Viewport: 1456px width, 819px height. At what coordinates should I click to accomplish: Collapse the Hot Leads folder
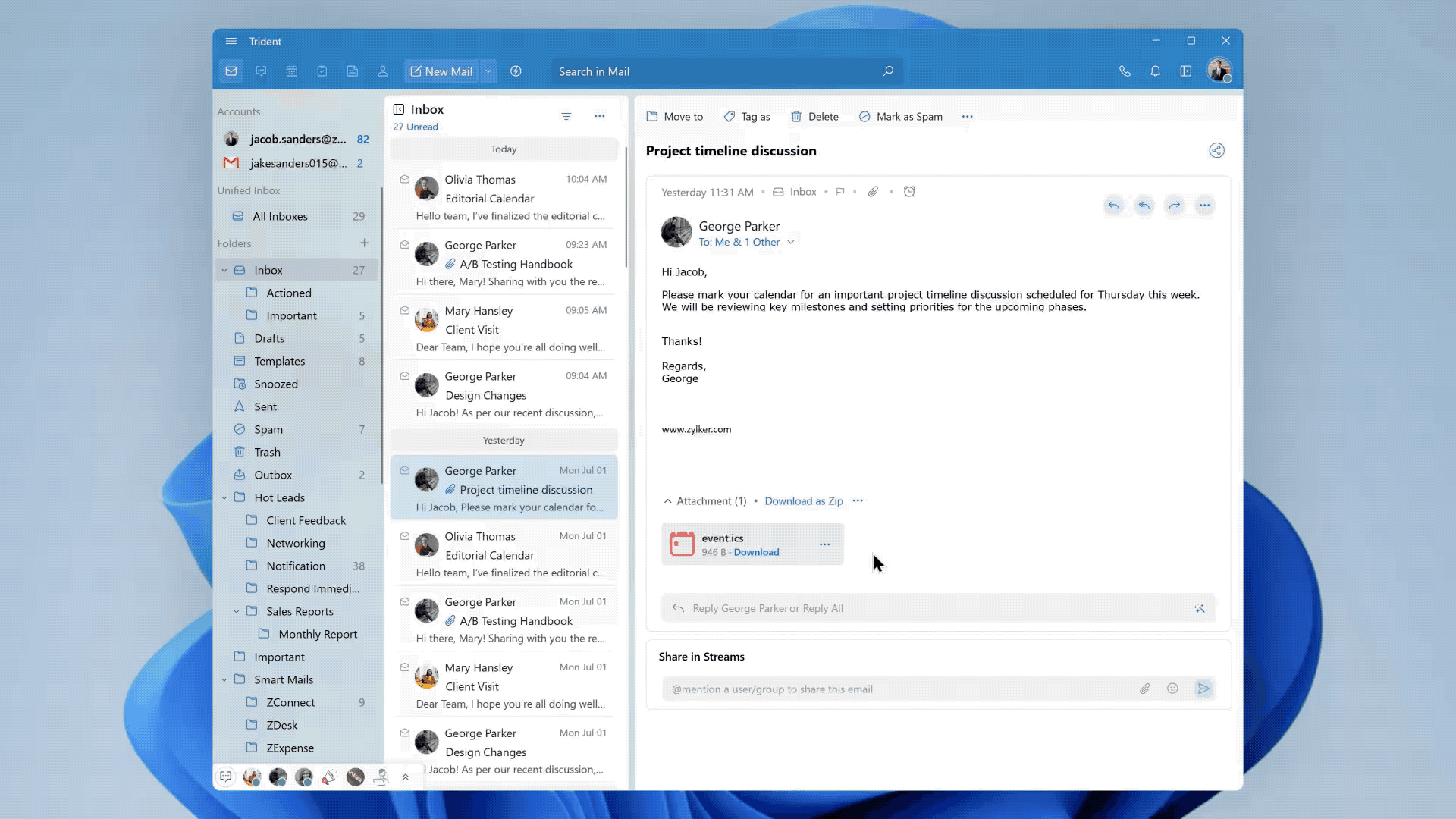(x=224, y=498)
